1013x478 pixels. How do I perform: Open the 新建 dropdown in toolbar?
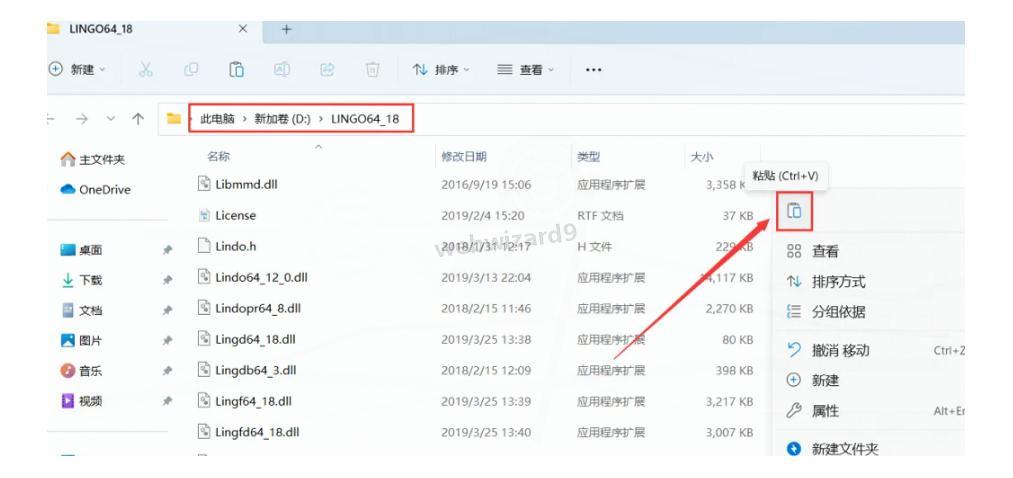[78, 70]
